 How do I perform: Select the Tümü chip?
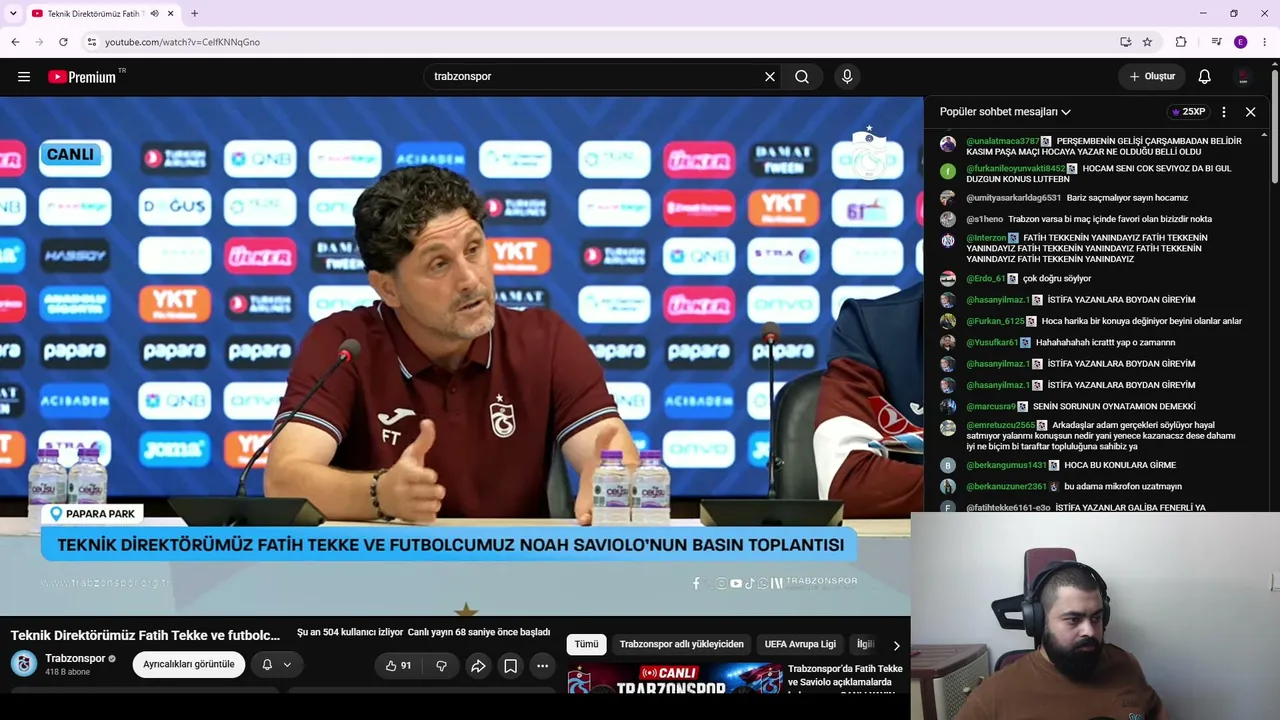click(586, 645)
